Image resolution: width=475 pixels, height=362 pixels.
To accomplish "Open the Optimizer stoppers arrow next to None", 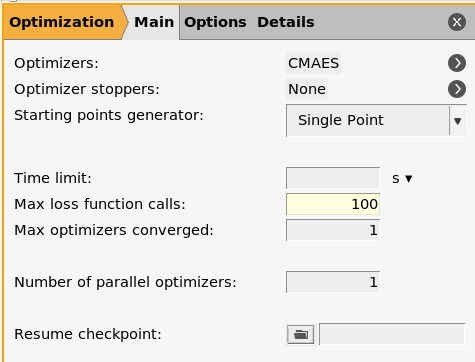I will tap(457, 89).
